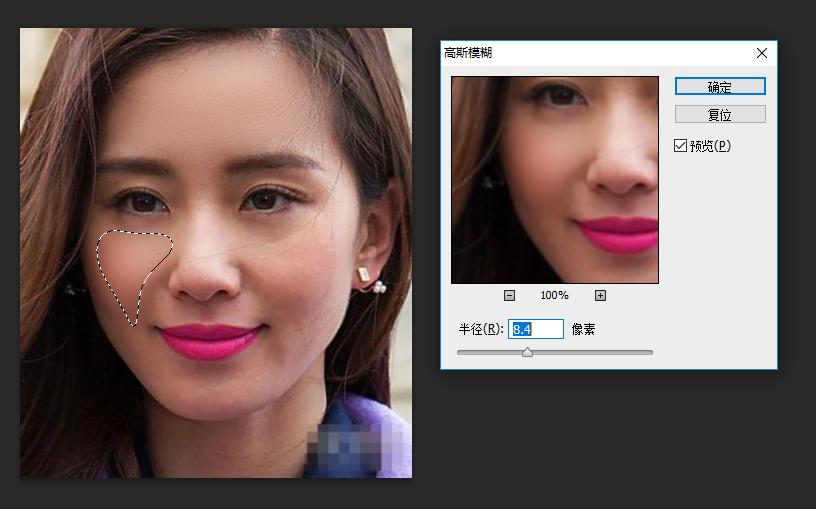Click the slider track right of the handle
Image resolution: width=816 pixels, height=509 pixels.
coord(592,353)
